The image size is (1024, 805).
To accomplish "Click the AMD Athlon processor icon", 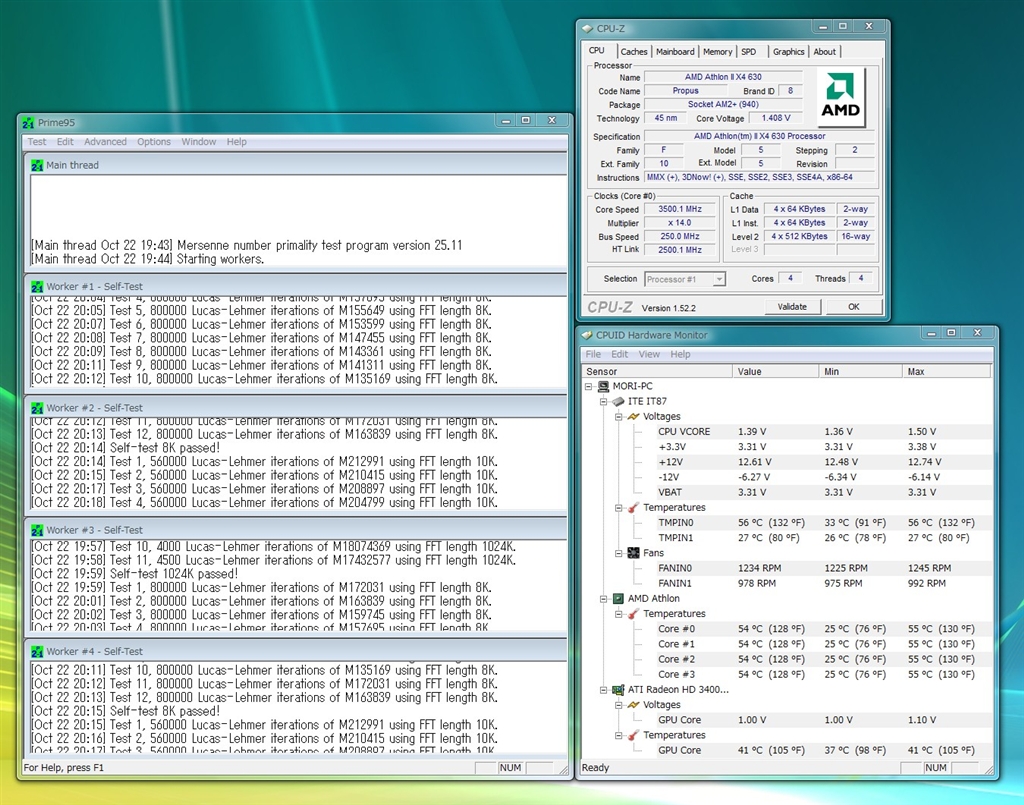I will click(617, 599).
